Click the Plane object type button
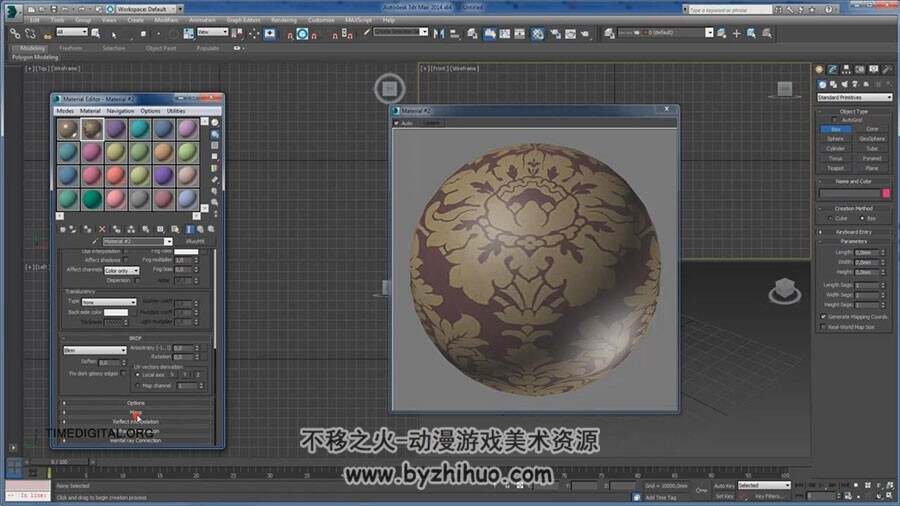Viewport: 900px width, 506px height. [x=872, y=168]
